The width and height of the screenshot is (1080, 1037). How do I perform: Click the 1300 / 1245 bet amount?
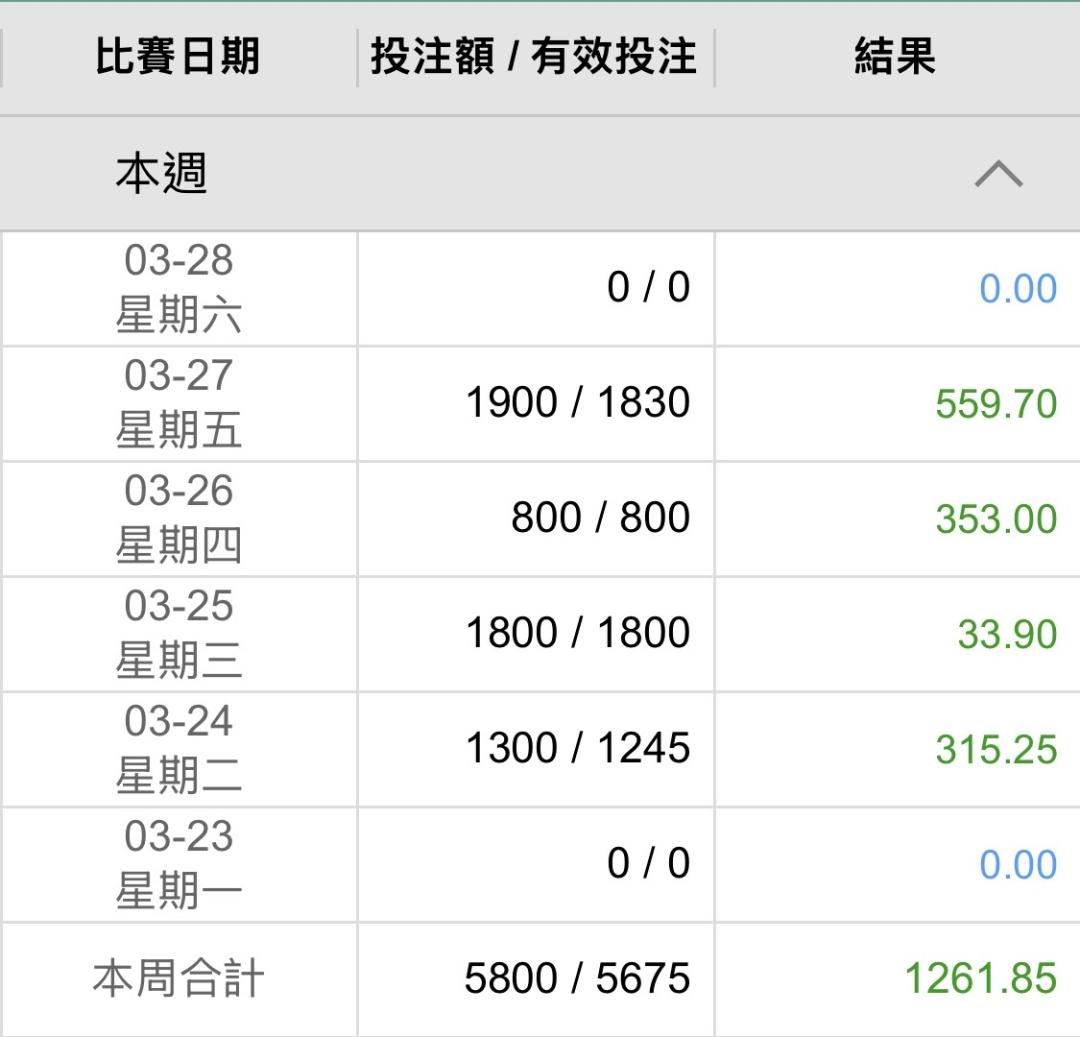[577, 748]
